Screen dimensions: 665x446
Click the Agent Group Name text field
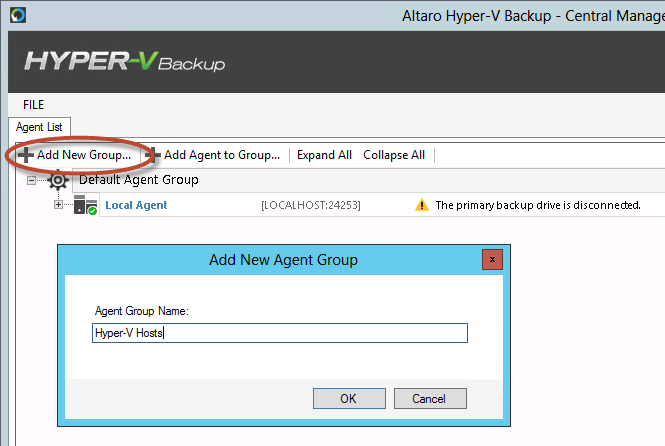(x=280, y=333)
